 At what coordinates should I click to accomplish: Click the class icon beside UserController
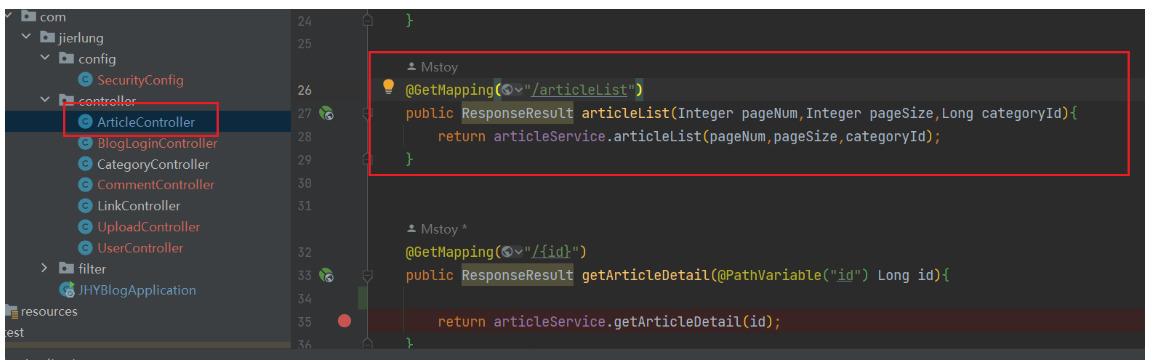pyautogui.click(x=85, y=247)
